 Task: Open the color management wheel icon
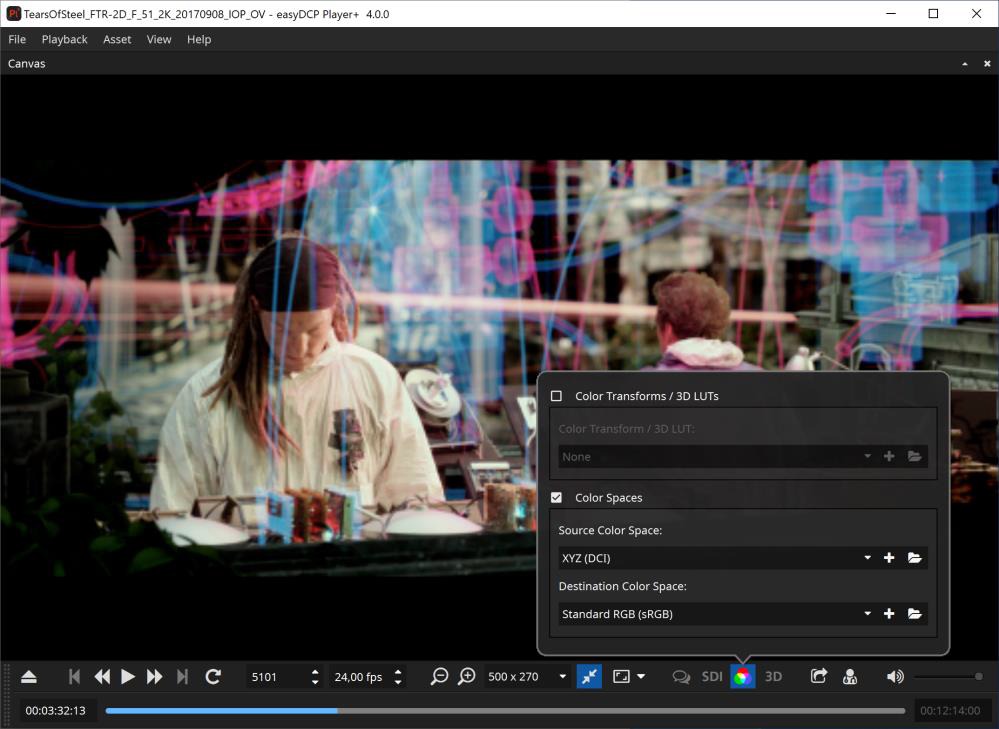[x=742, y=677]
